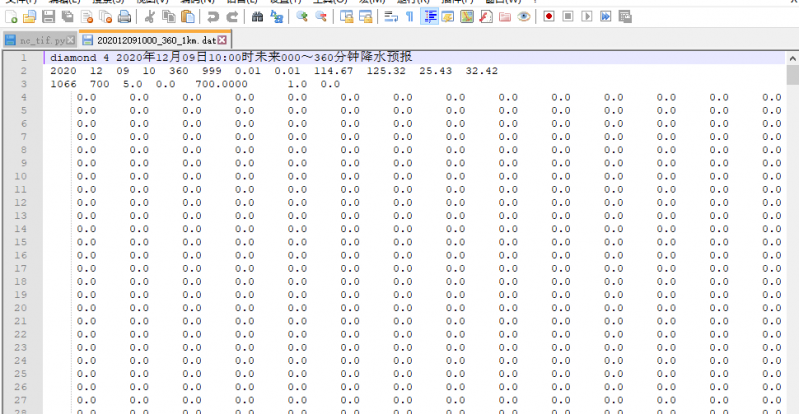Undo the last edit
799x414 pixels.
(x=213, y=17)
